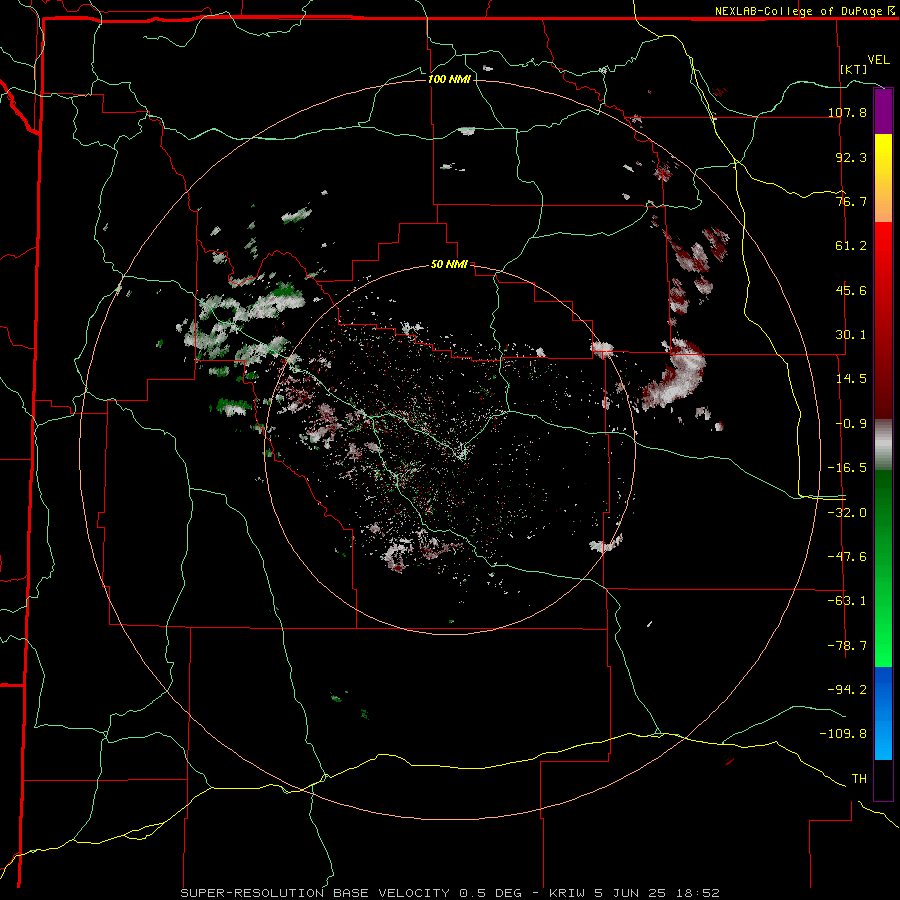Select the -78.7 scale value

[x=847, y=646]
